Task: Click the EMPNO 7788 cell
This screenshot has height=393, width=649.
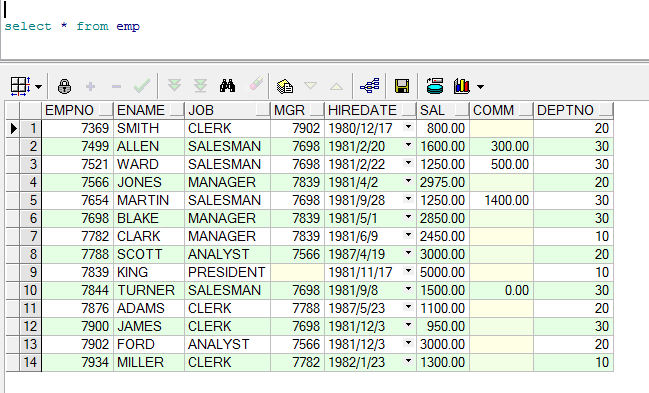Action: click(x=77, y=254)
